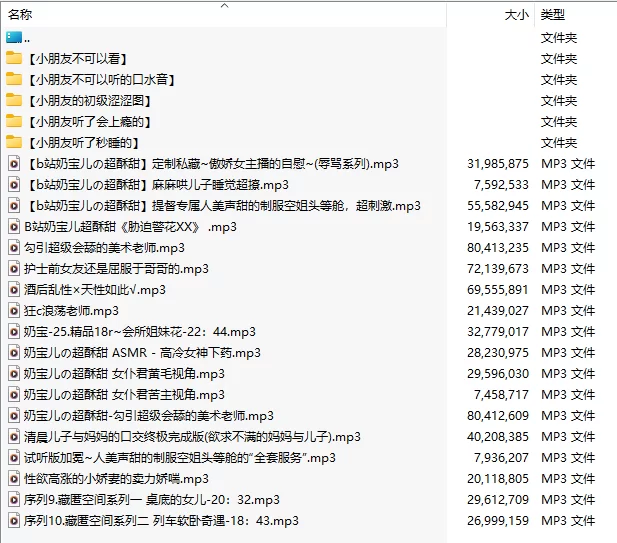
Task: Click the MP3 icon in the 19,563,337 row
Action: 14,227
